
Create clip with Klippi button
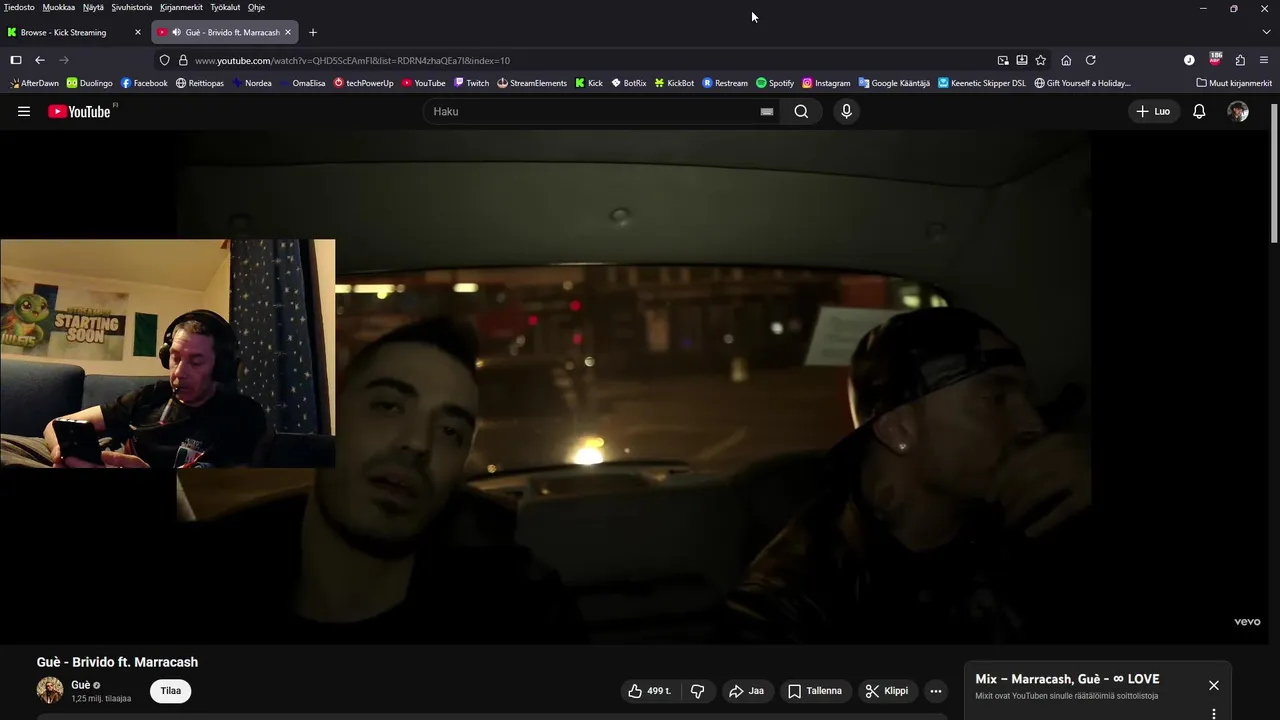[887, 691]
